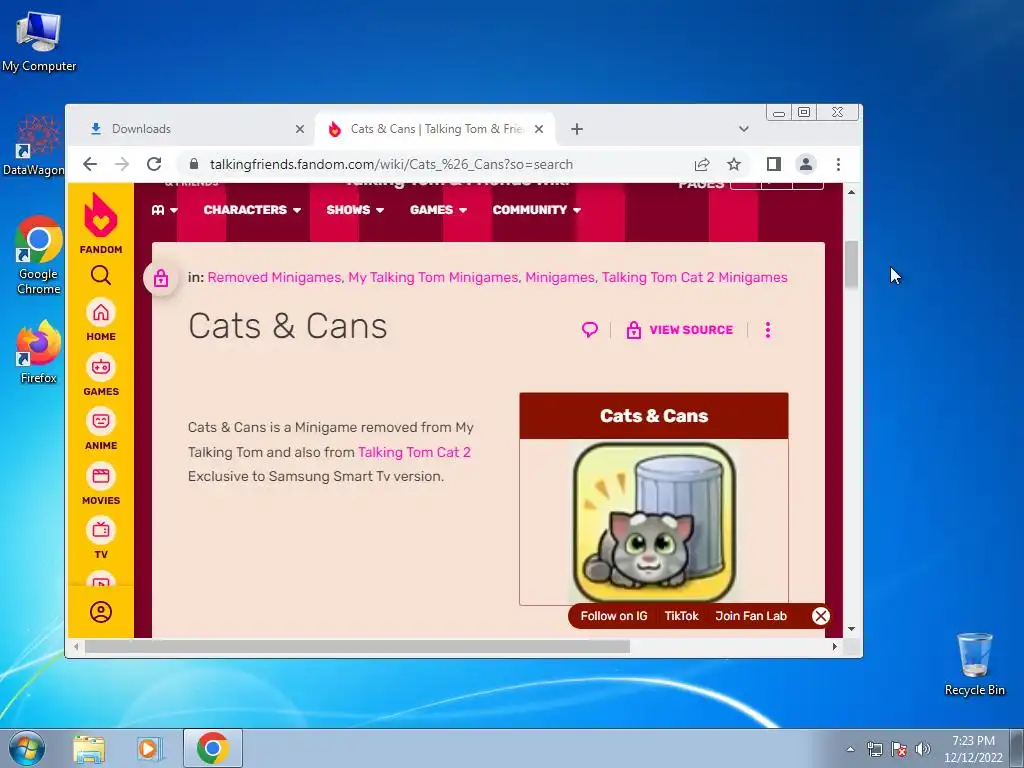The image size is (1024, 768).
Task: Open the Minigames category link
Action: [x=560, y=278]
